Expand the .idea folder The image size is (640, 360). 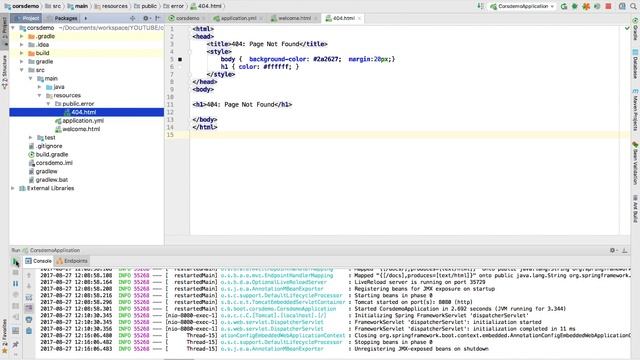[22, 45]
